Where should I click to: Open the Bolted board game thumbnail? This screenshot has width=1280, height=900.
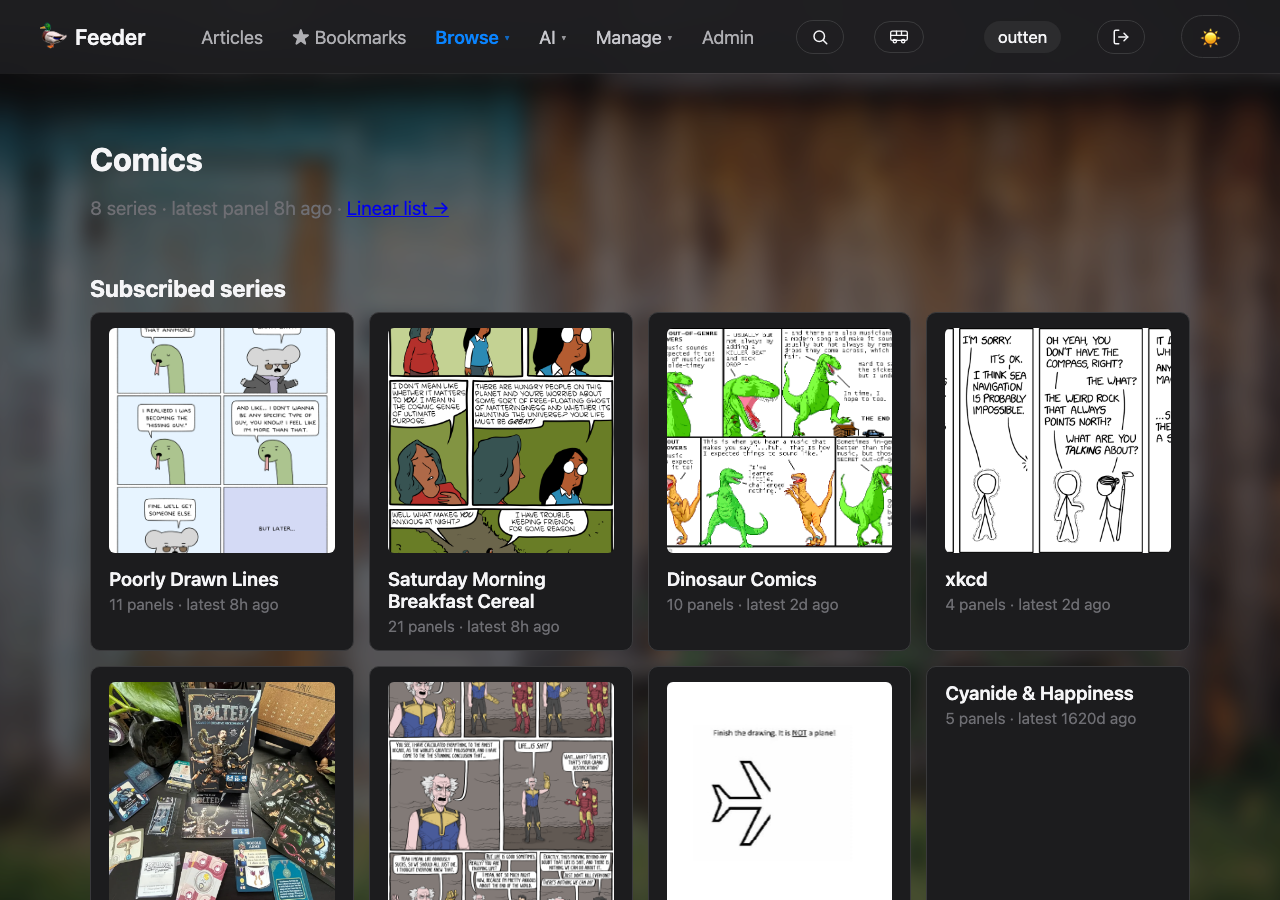(222, 791)
